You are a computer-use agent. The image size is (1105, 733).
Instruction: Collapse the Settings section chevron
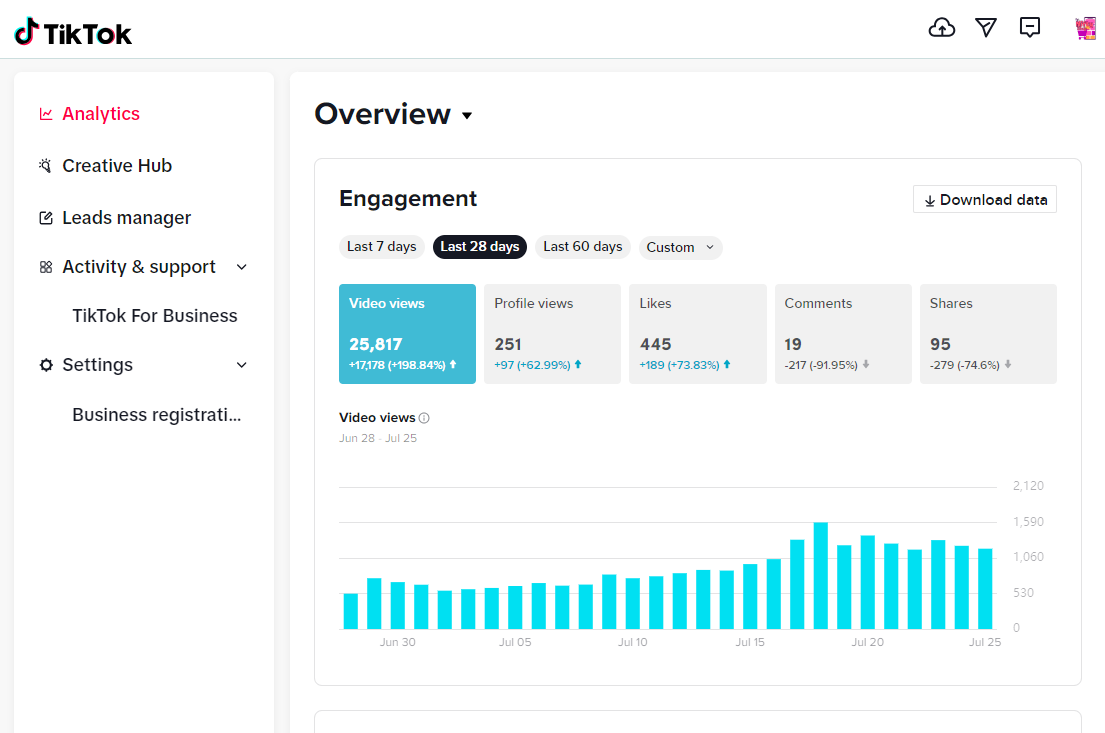[x=242, y=365]
